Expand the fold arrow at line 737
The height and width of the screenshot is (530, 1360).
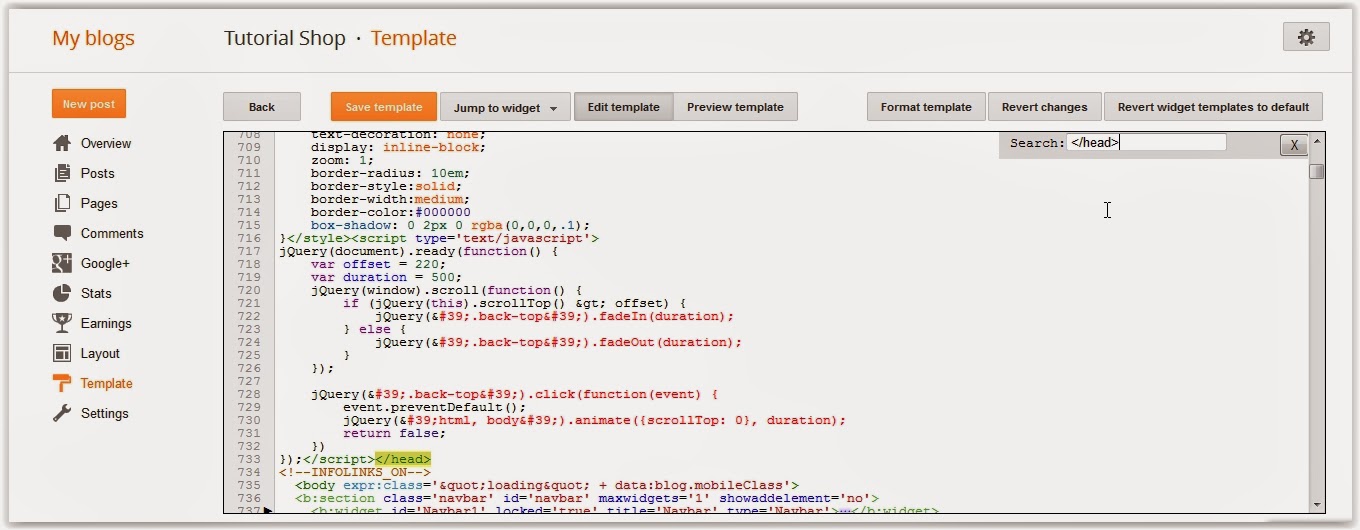[267, 511]
